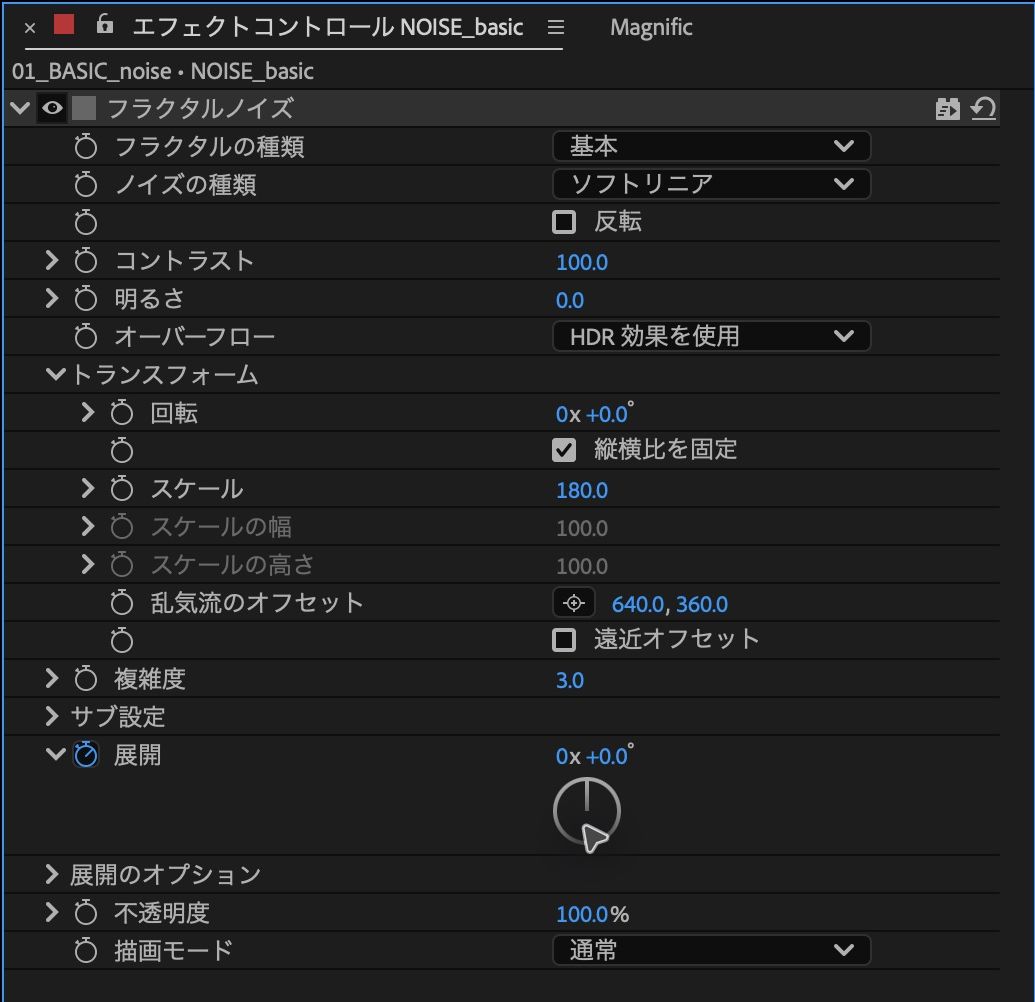Toggle stopwatch for スケール
1035x1002 pixels.
(121, 489)
